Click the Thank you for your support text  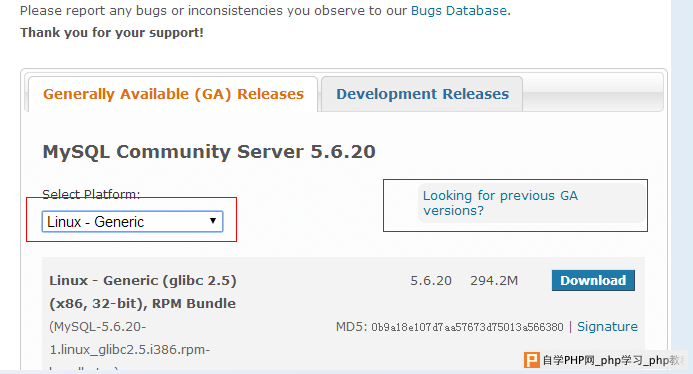click(112, 33)
